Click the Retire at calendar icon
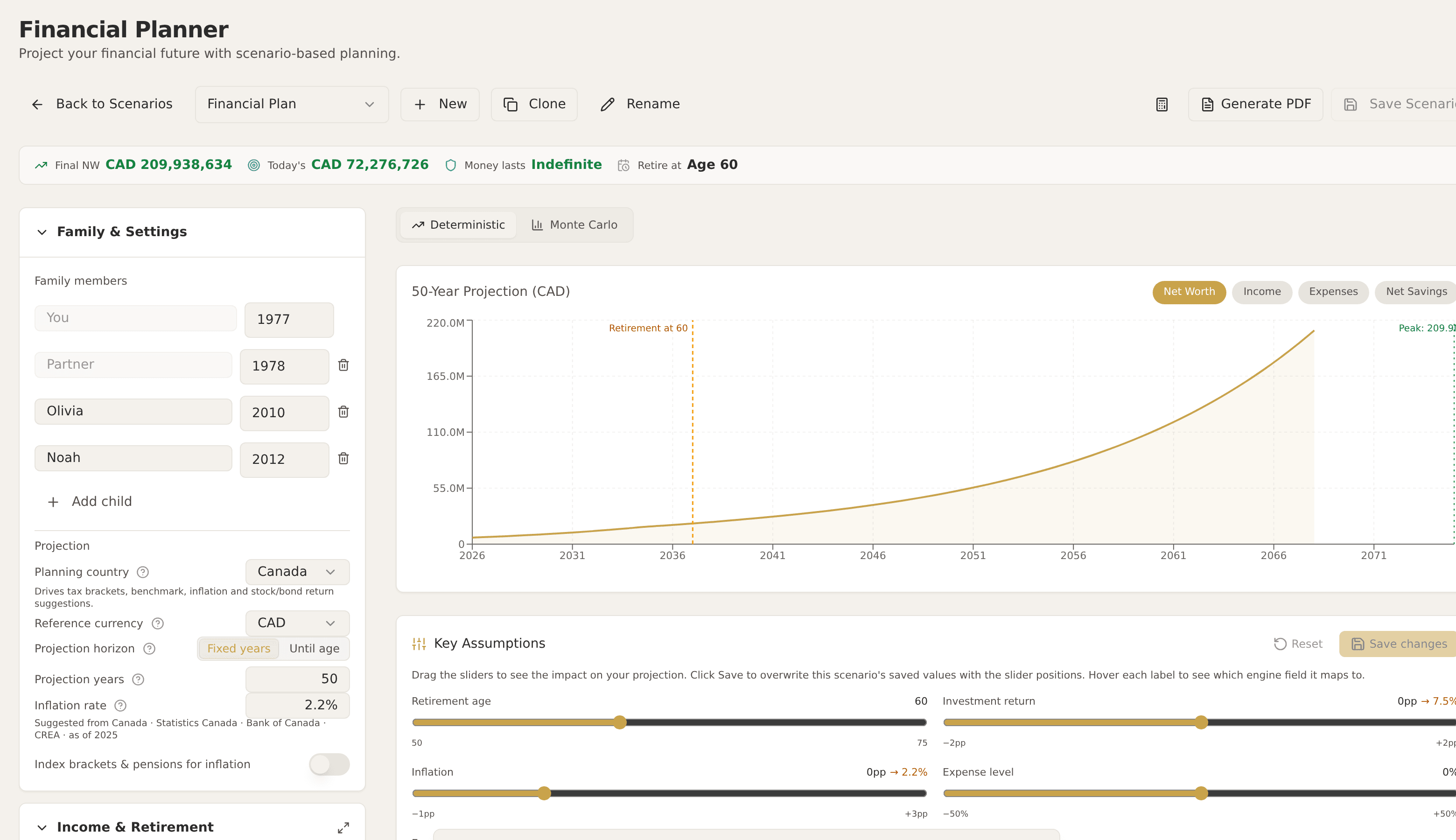The image size is (1456, 840). (x=623, y=166)
